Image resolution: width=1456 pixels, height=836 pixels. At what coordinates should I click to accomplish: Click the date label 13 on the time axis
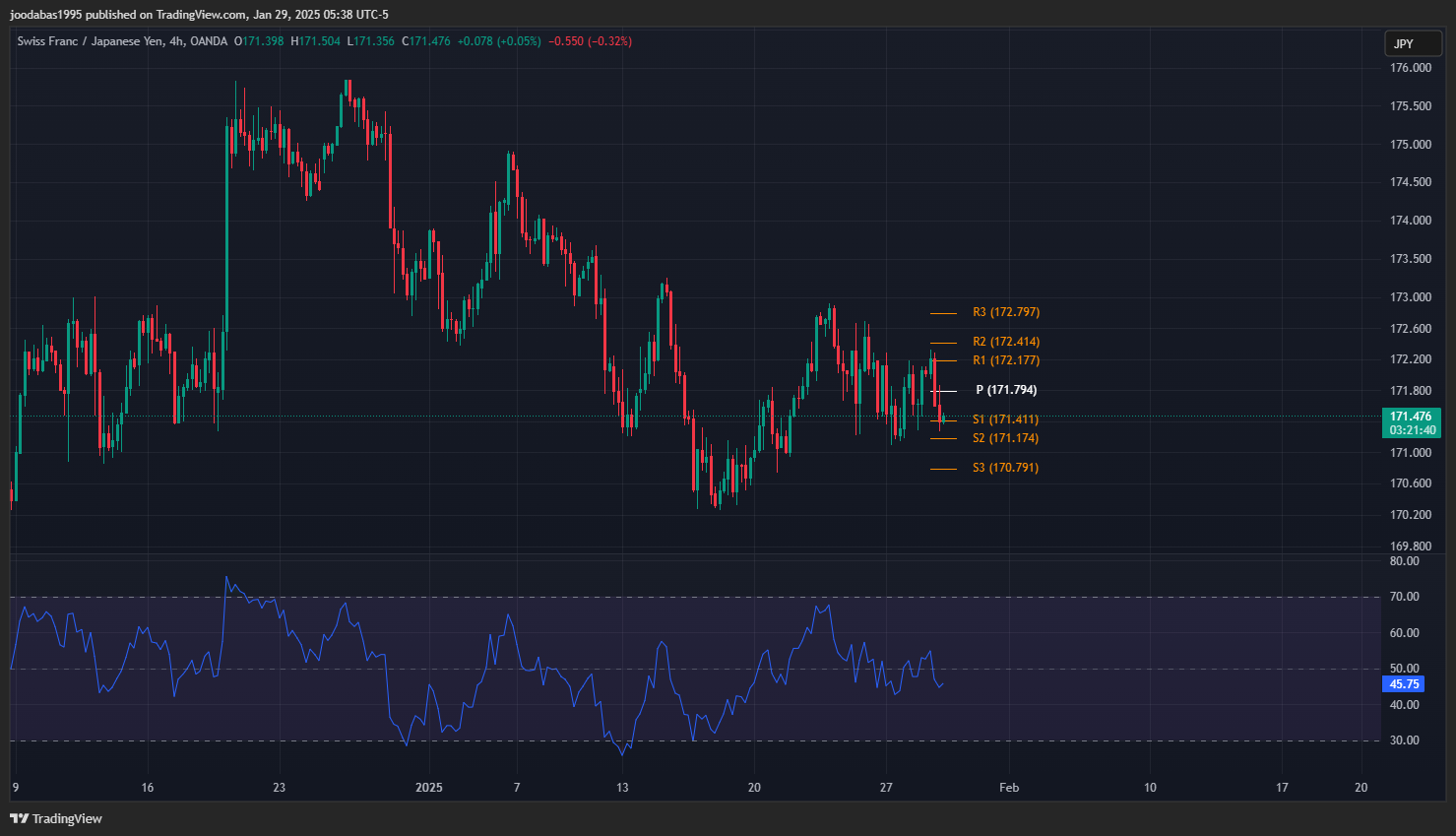(622, 788)
